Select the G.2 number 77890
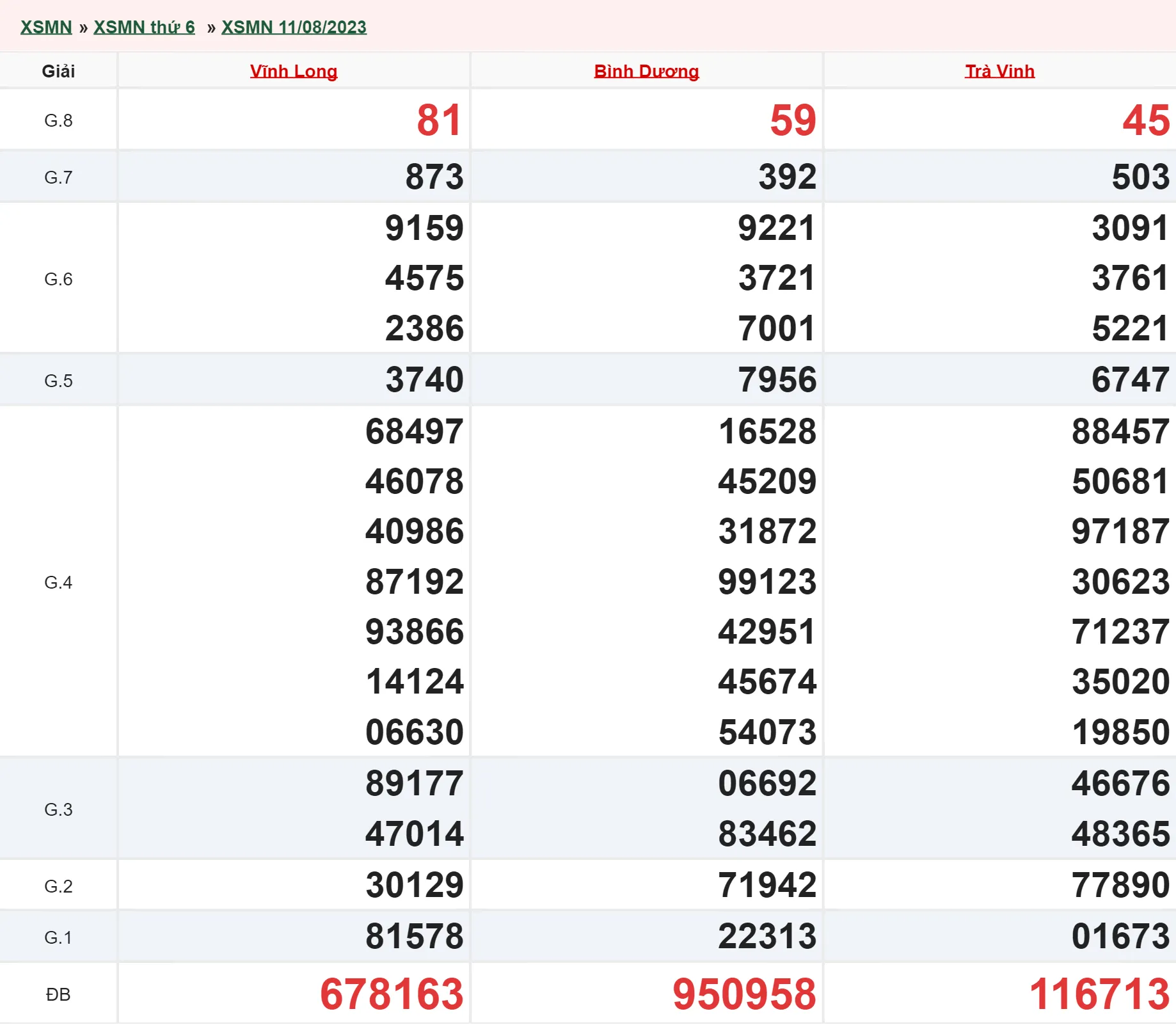 click(x=1120, y=886)
